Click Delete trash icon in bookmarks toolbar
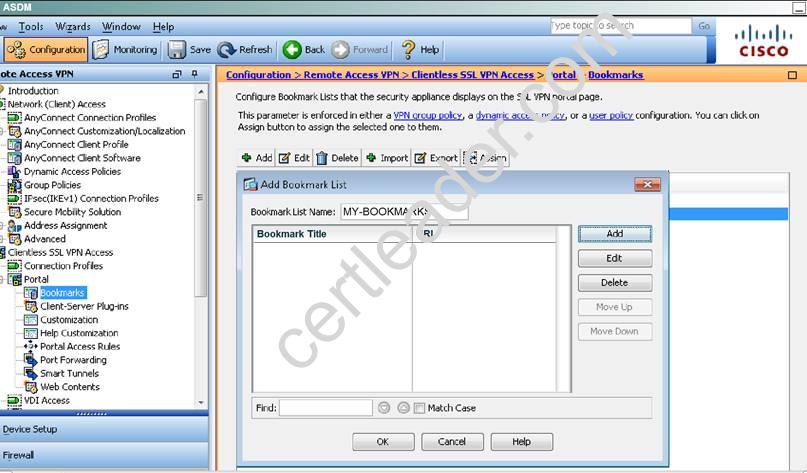 coord(322,158)
